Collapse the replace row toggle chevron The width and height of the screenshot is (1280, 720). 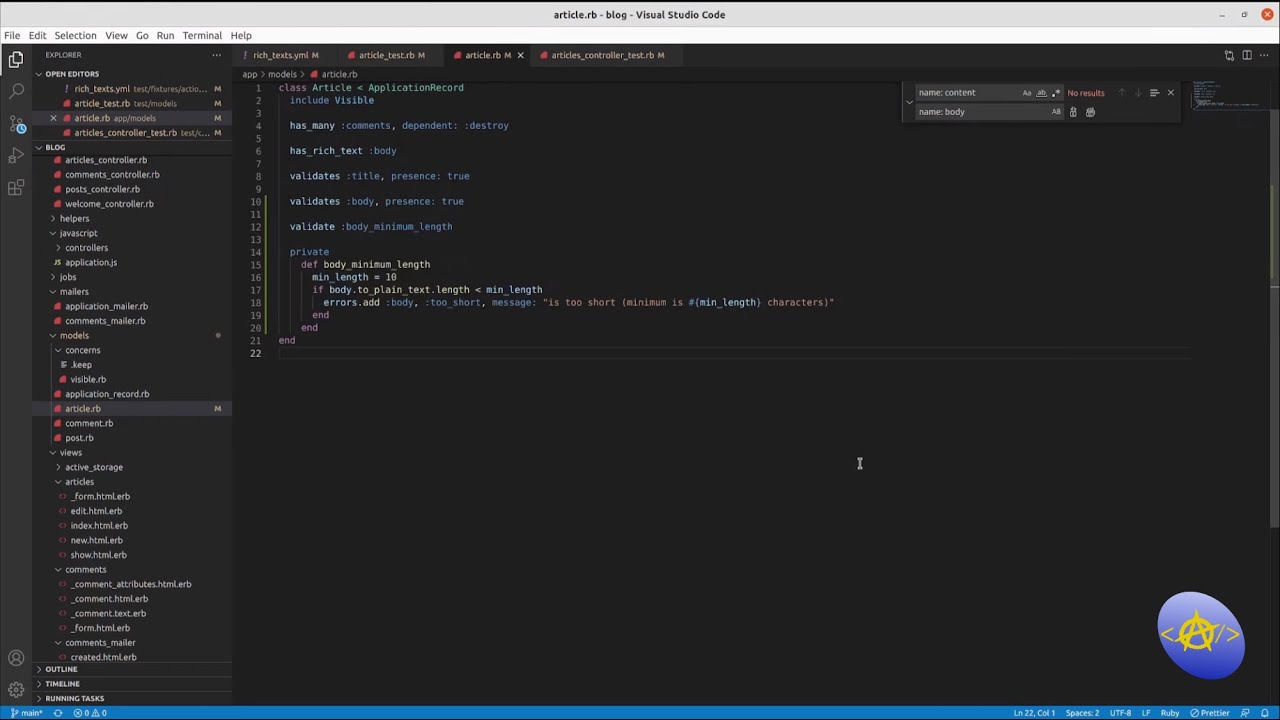pos(909,102)
